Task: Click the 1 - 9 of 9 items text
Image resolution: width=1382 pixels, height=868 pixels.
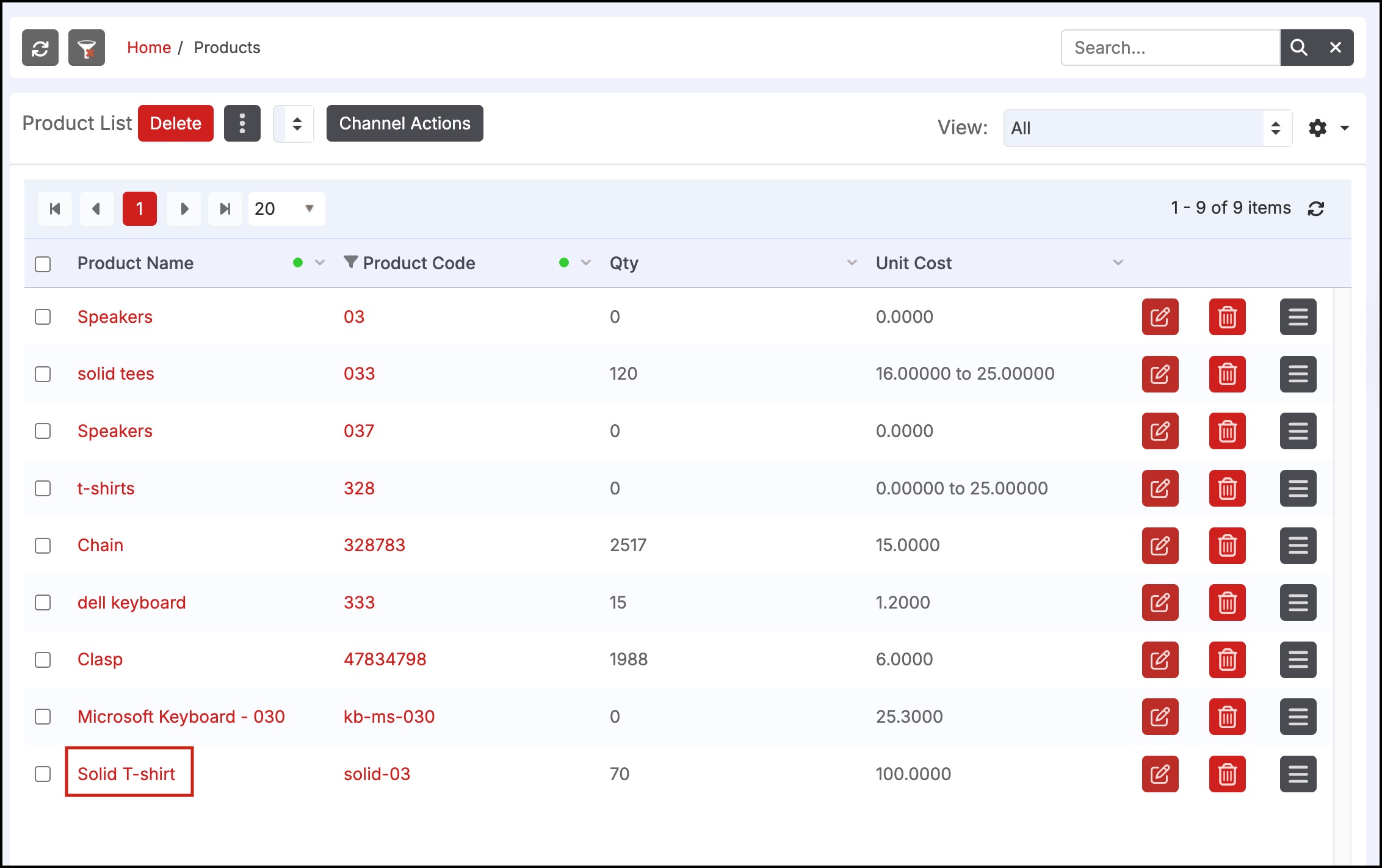Action: pyautogui.click(x=1231, y=208)
